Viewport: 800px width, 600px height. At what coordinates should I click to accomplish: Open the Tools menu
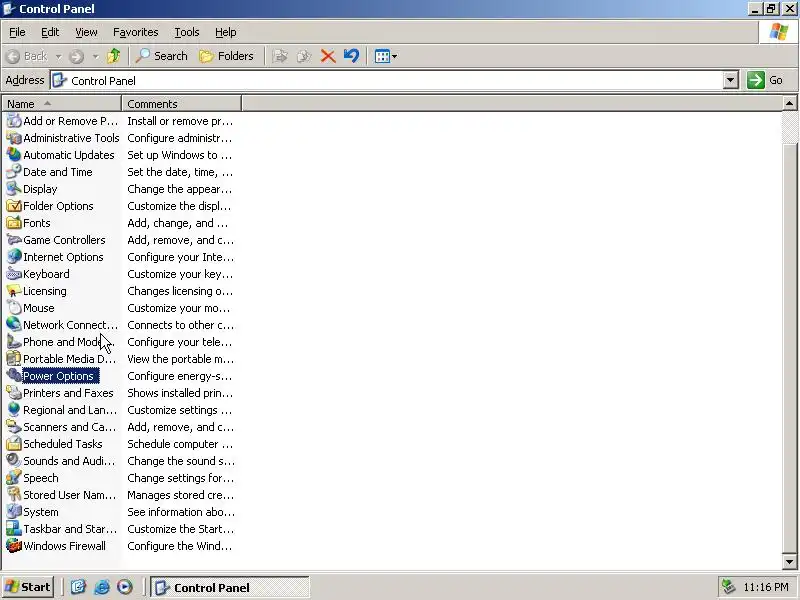pos(187,32)
